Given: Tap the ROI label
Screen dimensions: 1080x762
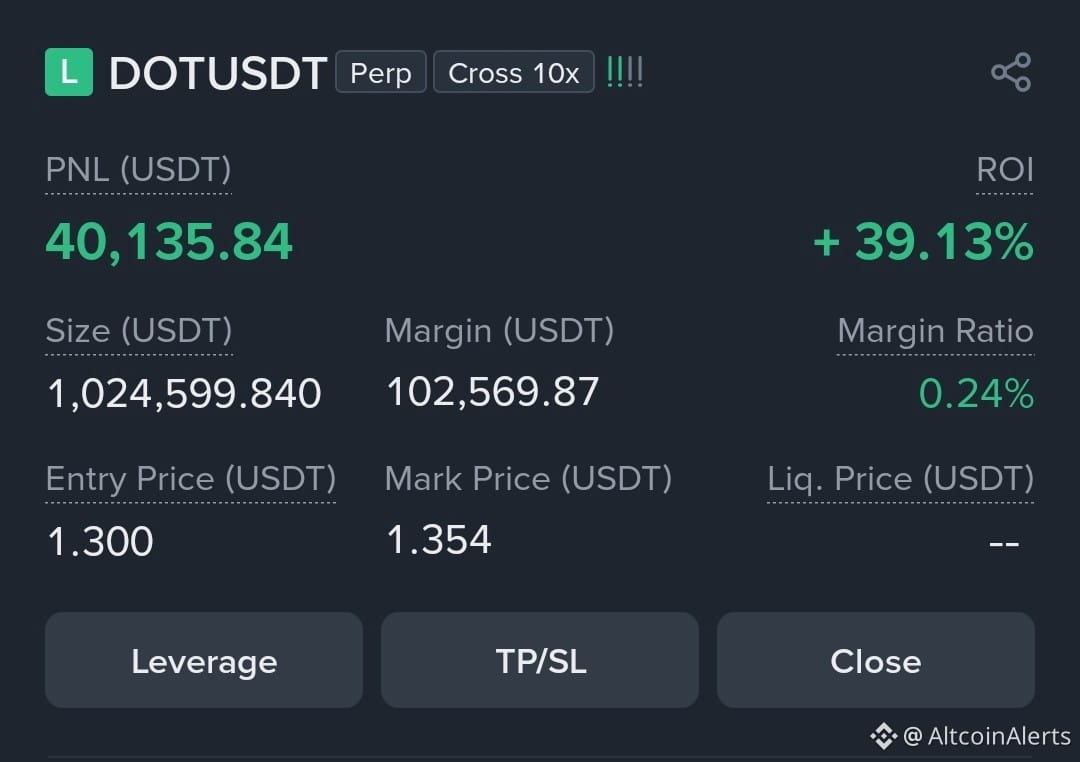Looking at the screenshot, I should point(1005,169).
